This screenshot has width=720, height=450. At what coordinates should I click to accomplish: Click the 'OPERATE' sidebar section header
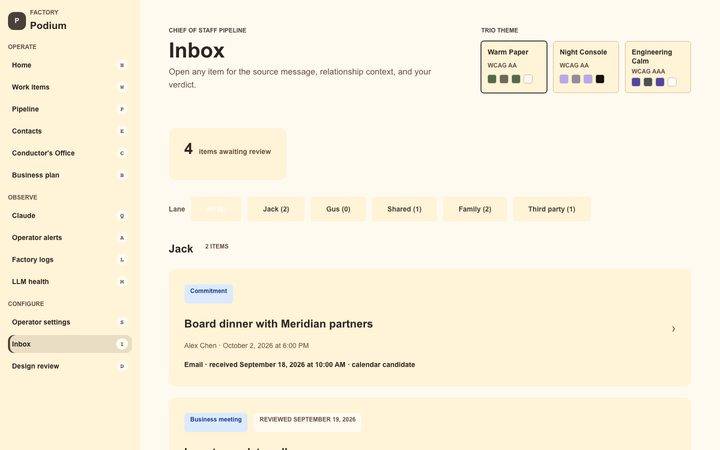point(22,47)
